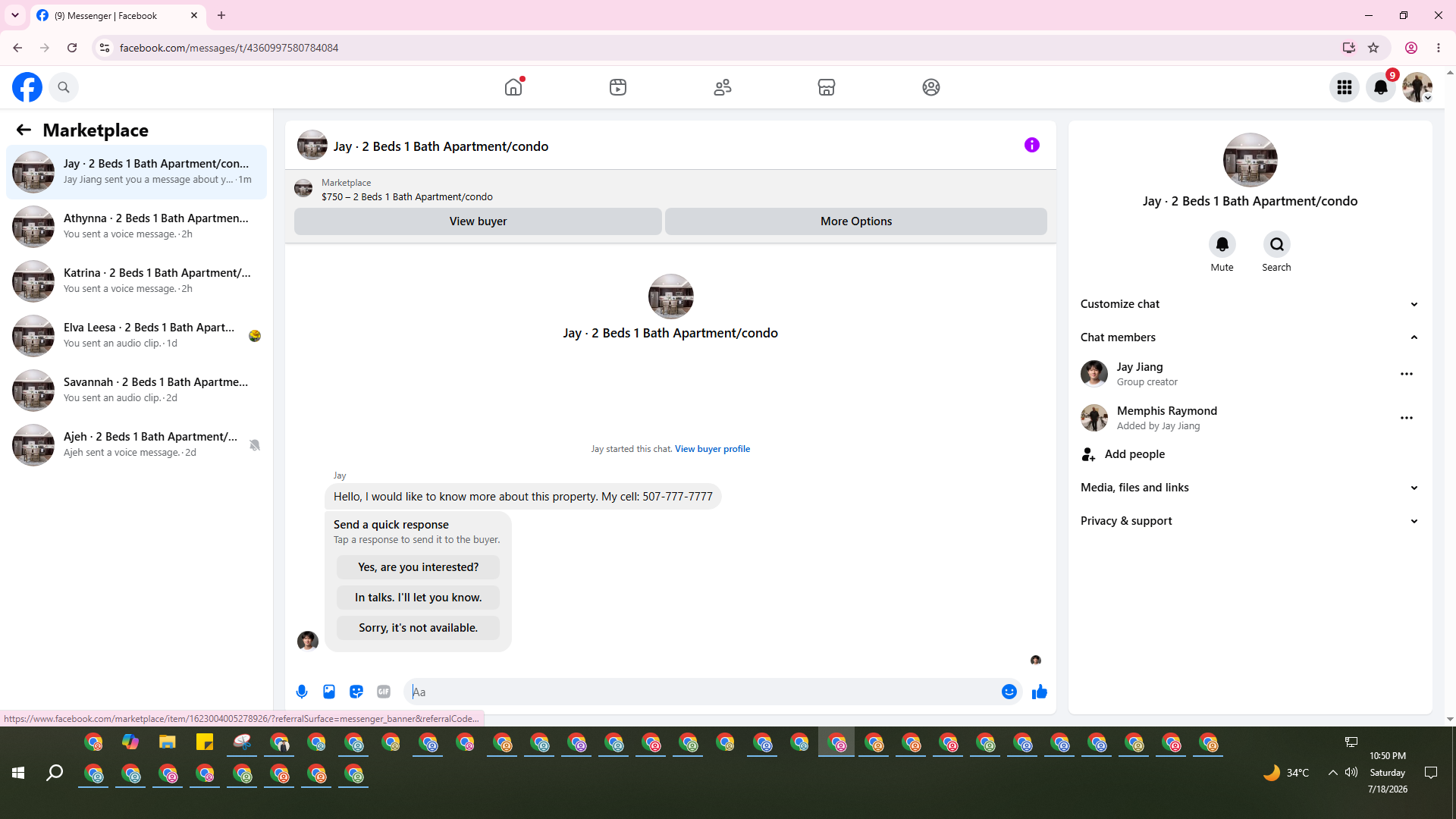Open the Katrina conversation
This screenshot has height=819, width=1456.
[136, 281]
